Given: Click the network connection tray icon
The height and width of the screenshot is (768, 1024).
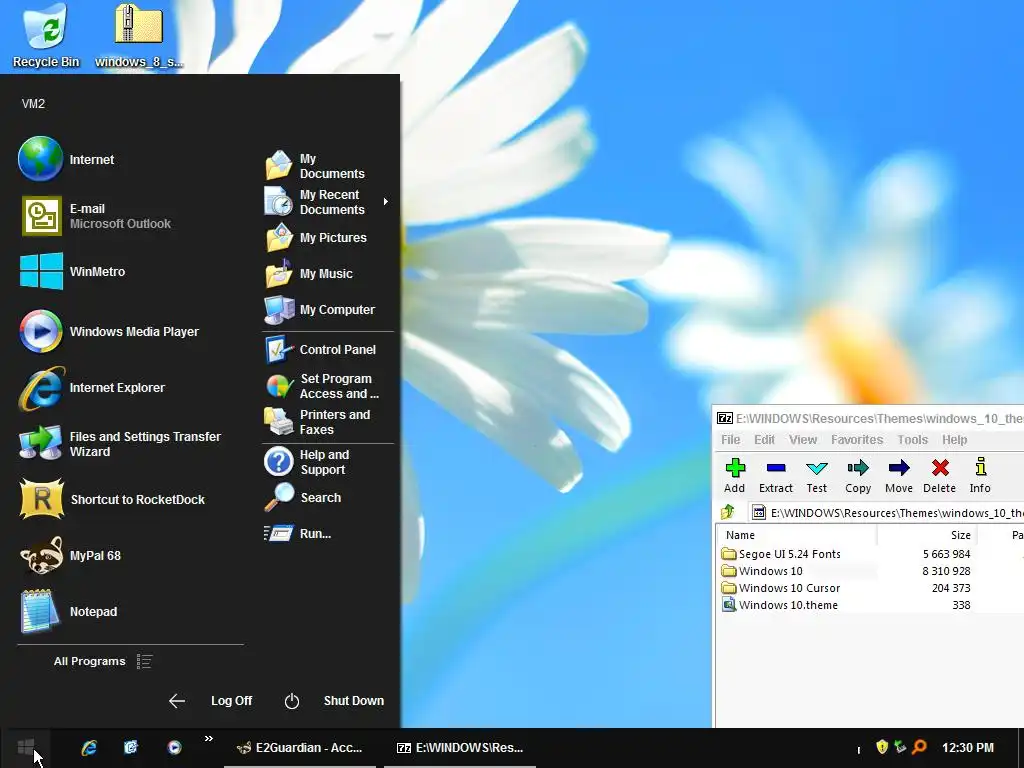Looking at the screenshot, I should pos(901,746).
